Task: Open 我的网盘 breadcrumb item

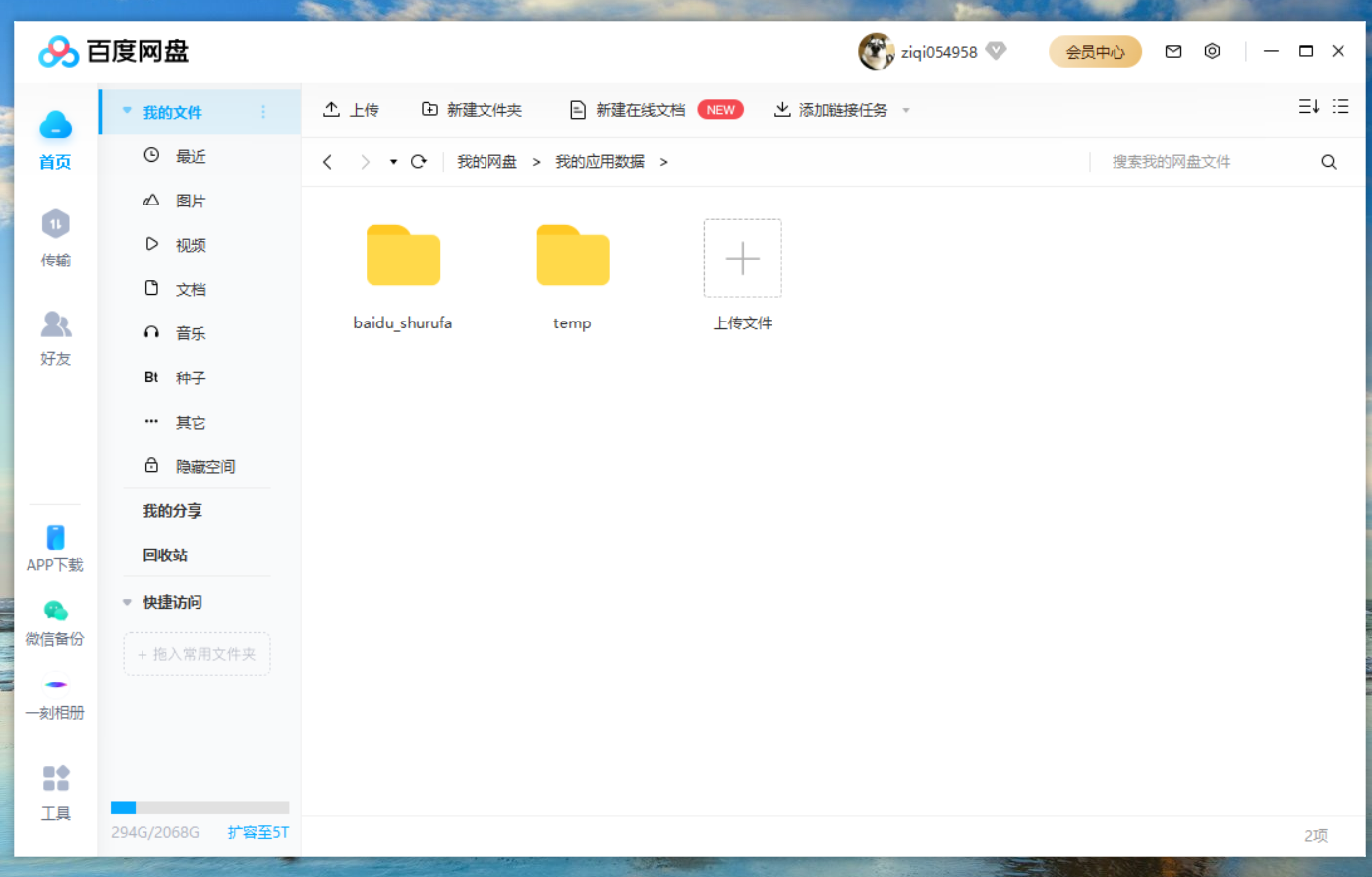Action: (x=486, y=161)
